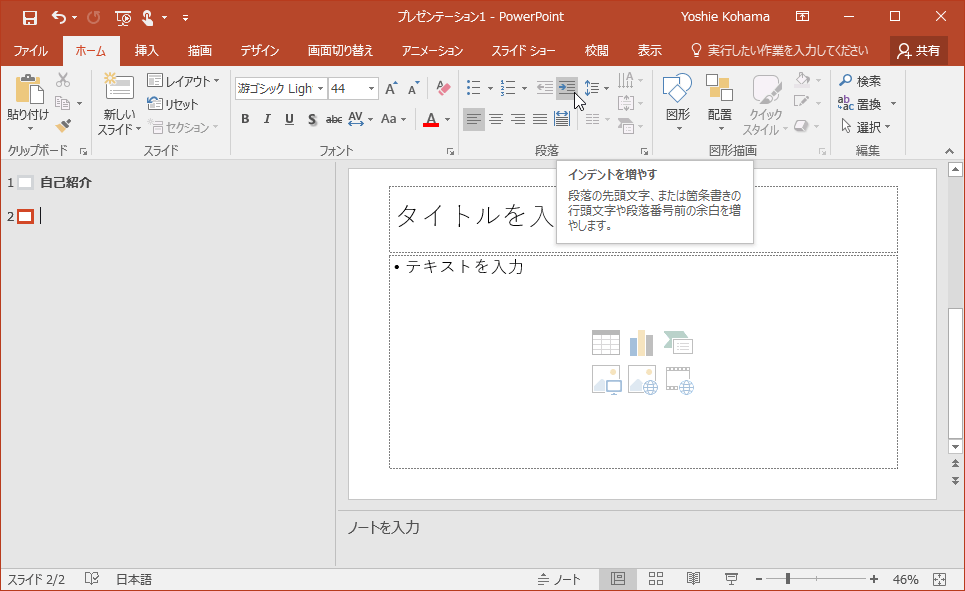The height and width of the screenshot is (591, 965).
Task: Adjust the zoom slider handle
Action: click(x=788, y=579)
